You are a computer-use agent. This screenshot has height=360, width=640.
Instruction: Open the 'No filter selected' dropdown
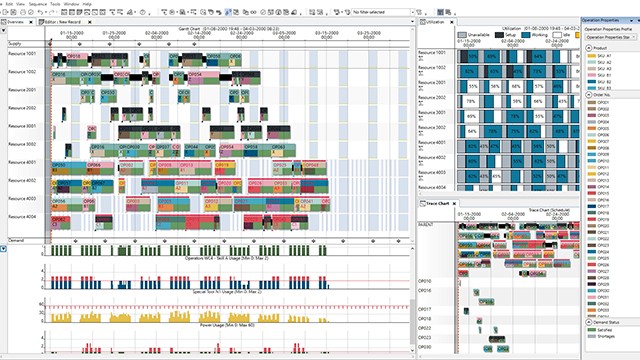[x=383, y=12]
